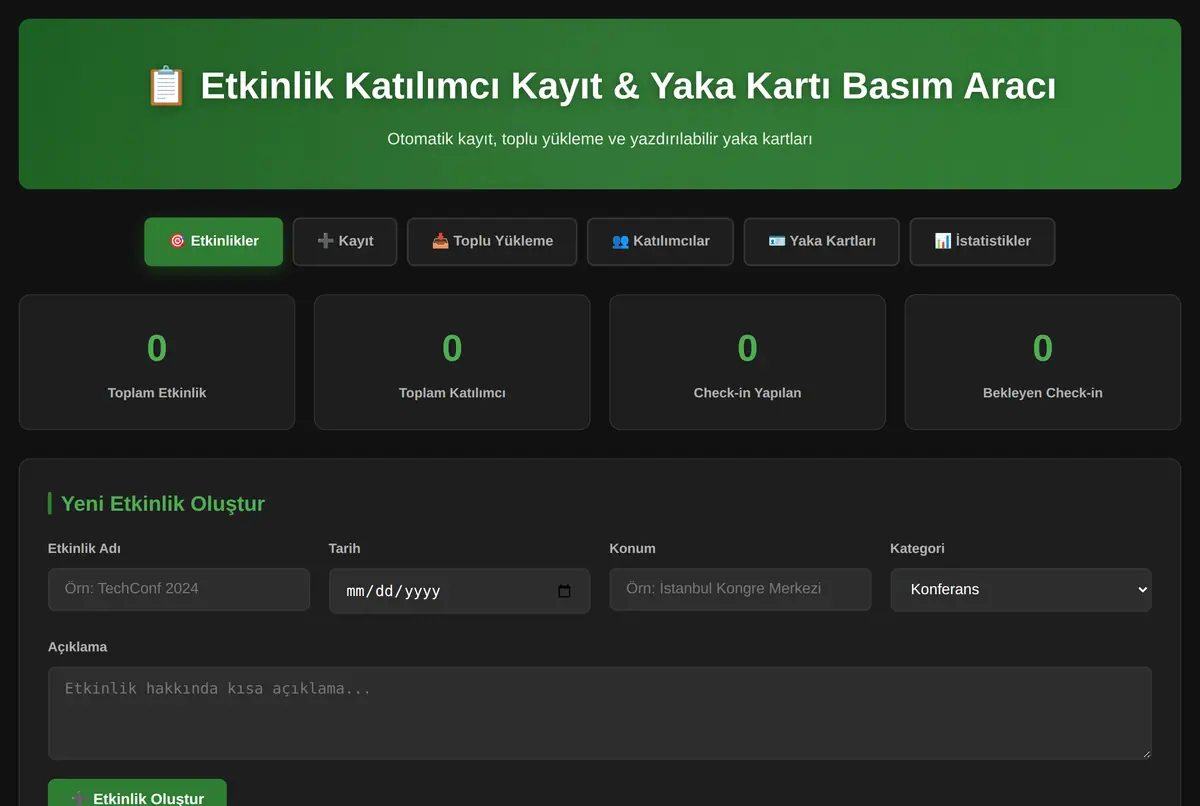The height and width of the screenshot is (806, 1200).
Task: Click the Tarih label
Action: coord(345,548)
